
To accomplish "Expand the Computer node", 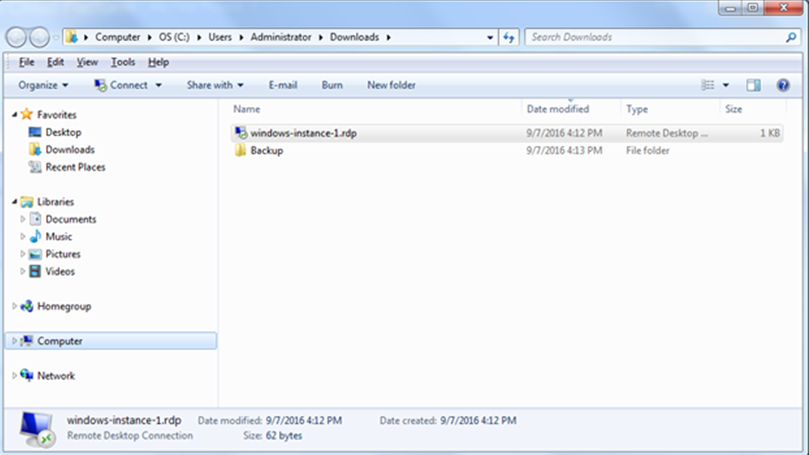I will pos(14,340).
